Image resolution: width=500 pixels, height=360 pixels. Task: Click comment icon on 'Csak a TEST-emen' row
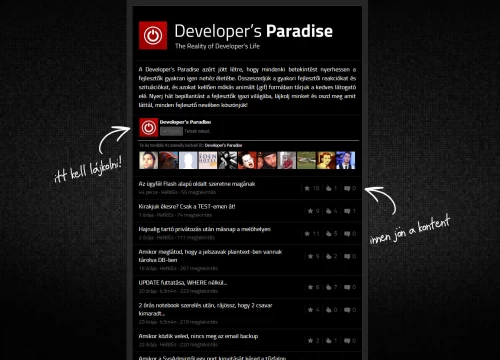coord(347,211)
